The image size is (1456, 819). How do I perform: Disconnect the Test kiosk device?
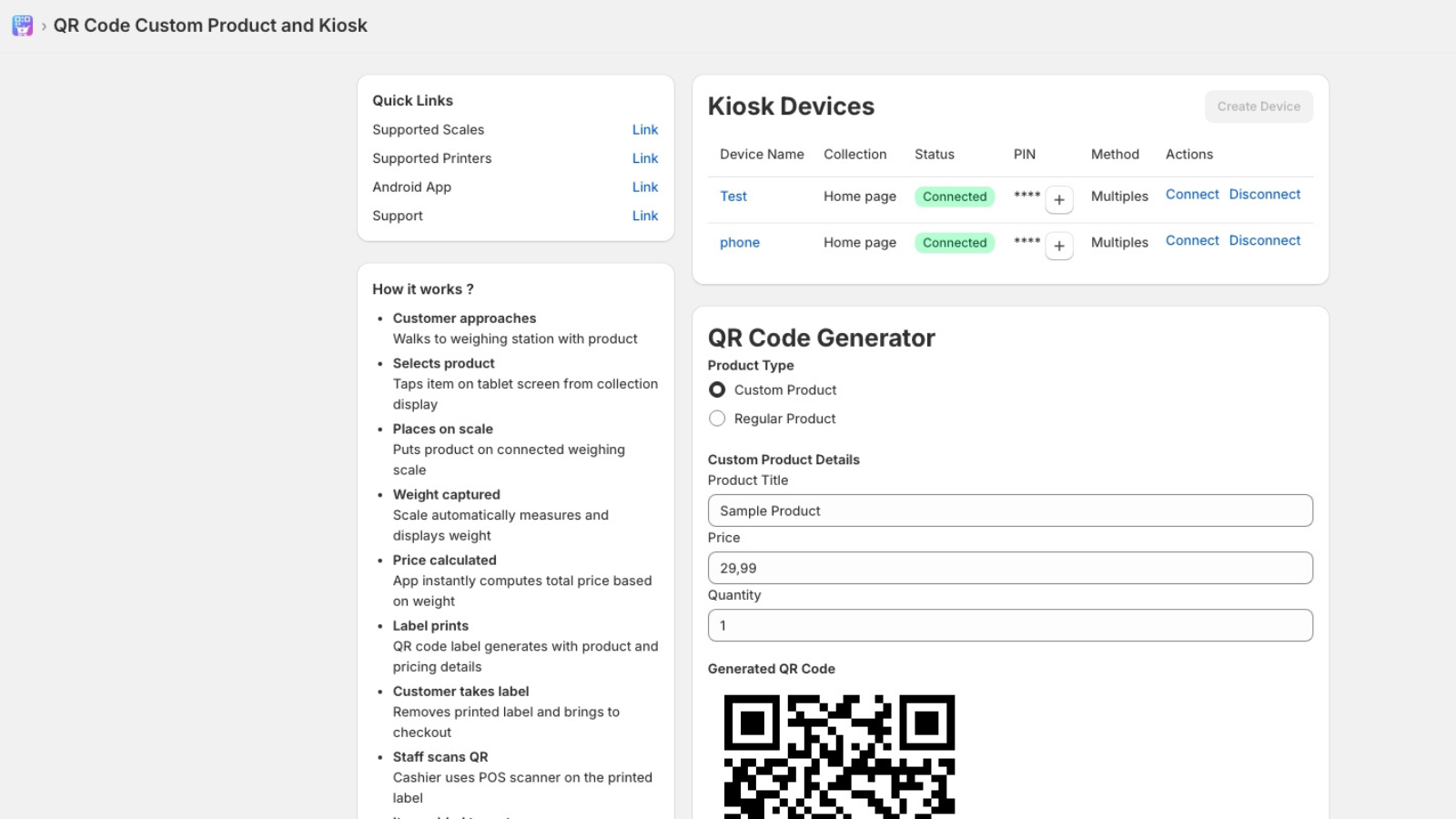[1264, 195]
